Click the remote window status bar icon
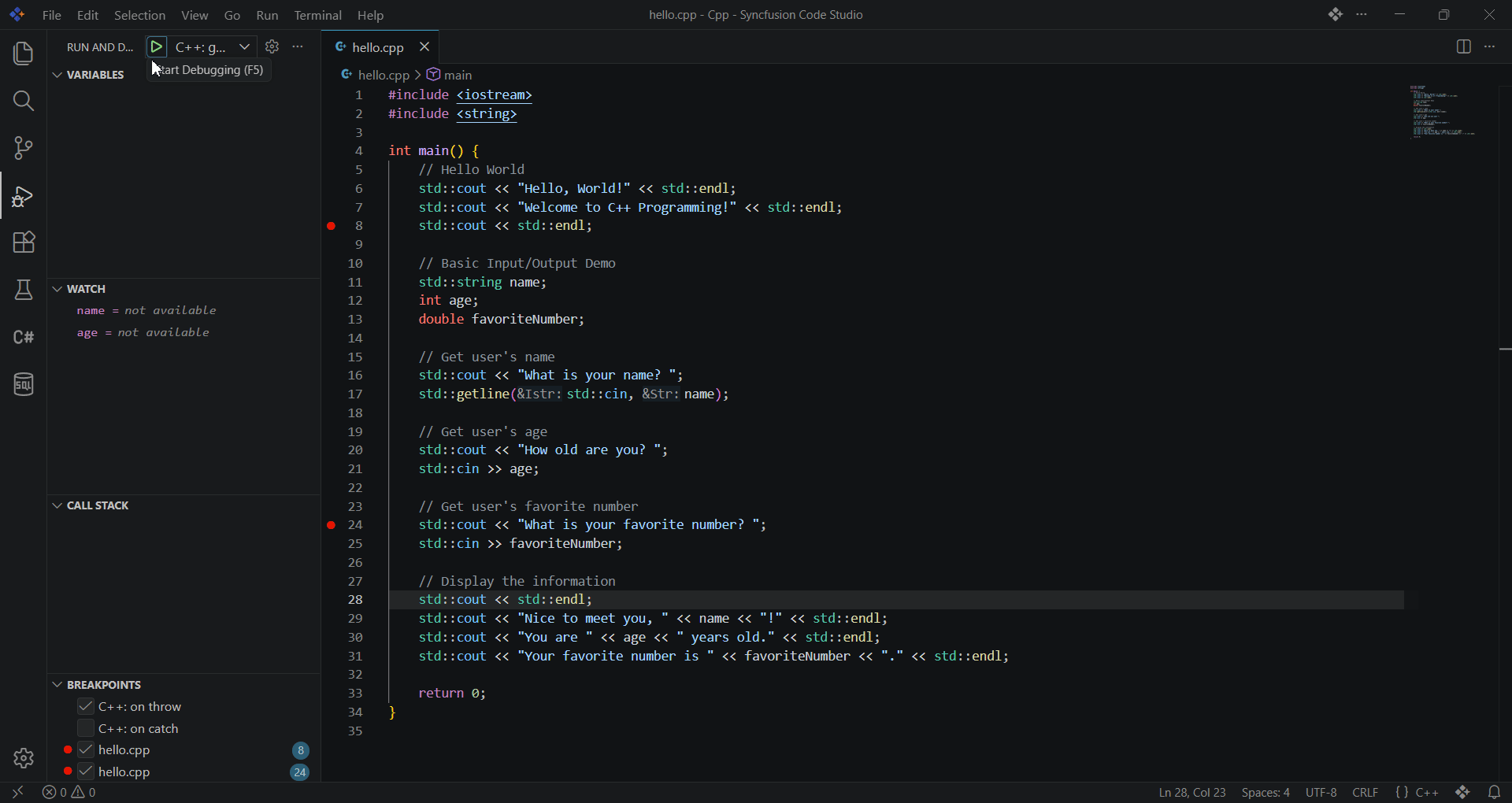 [x=17, y=792]
